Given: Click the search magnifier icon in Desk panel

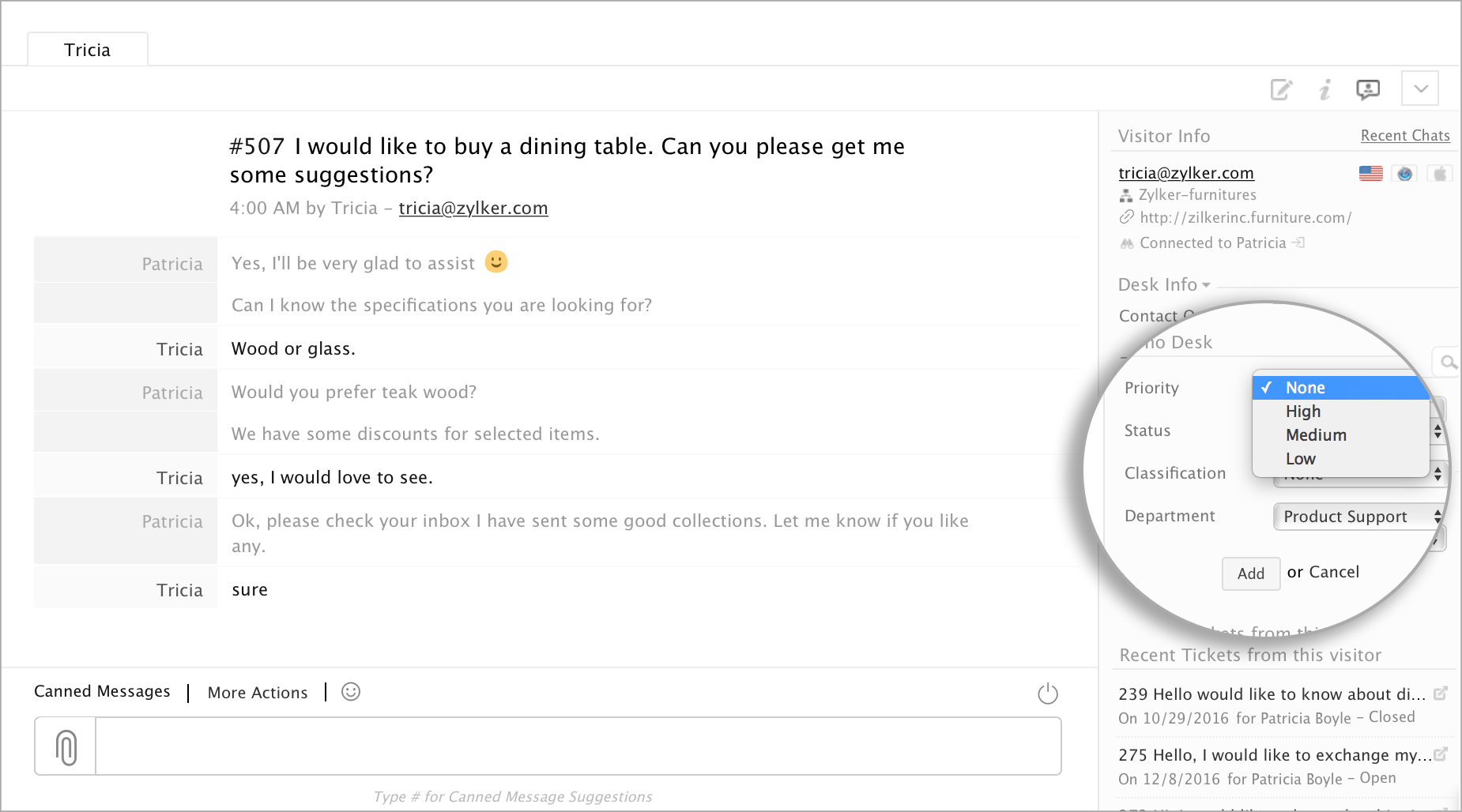Looking at the screenshot, I should [x=1448, y=362].
